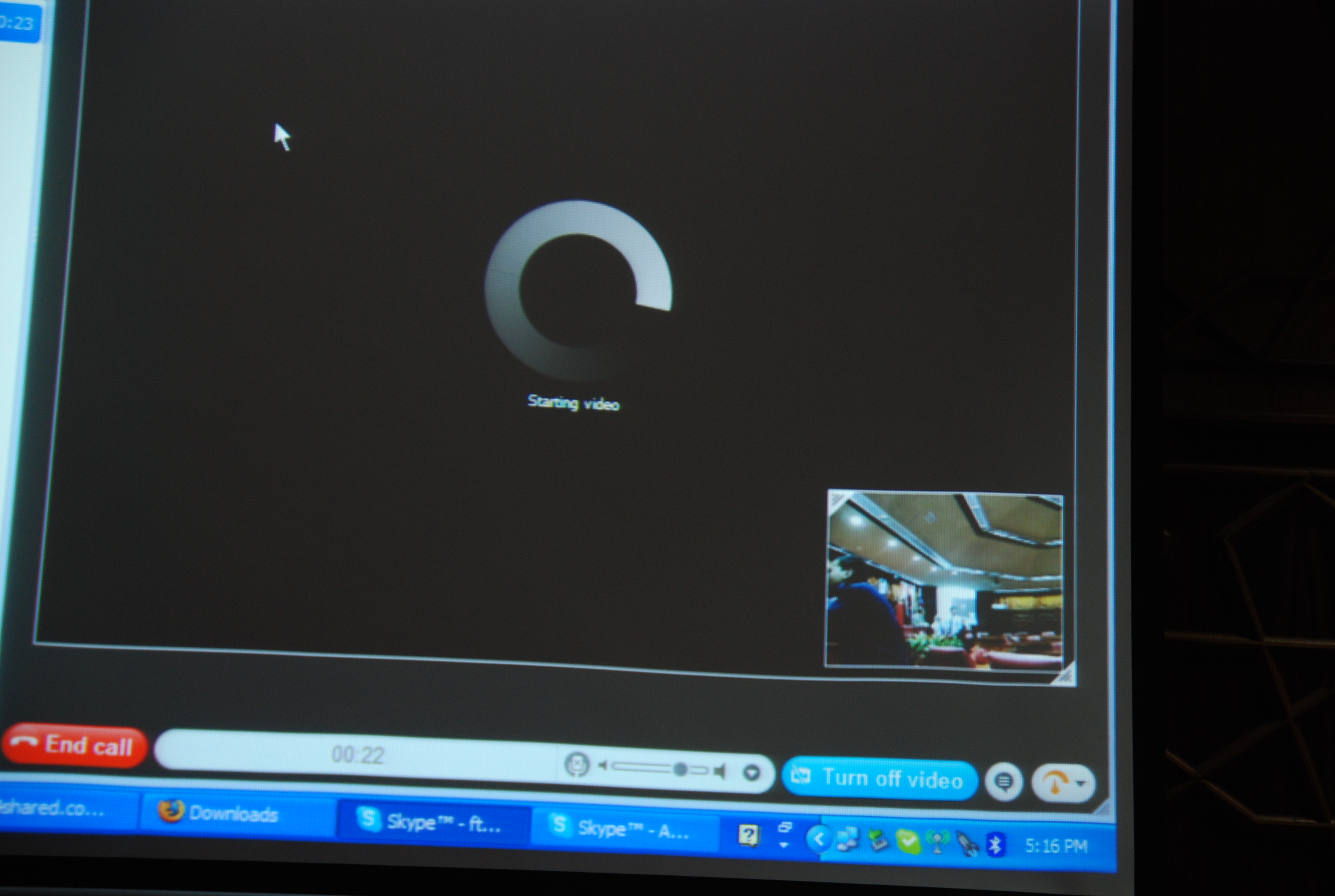Click the loud speaker icon right of slider
The width and height of the screenshot is (1335, 896).
pos(720,772)
